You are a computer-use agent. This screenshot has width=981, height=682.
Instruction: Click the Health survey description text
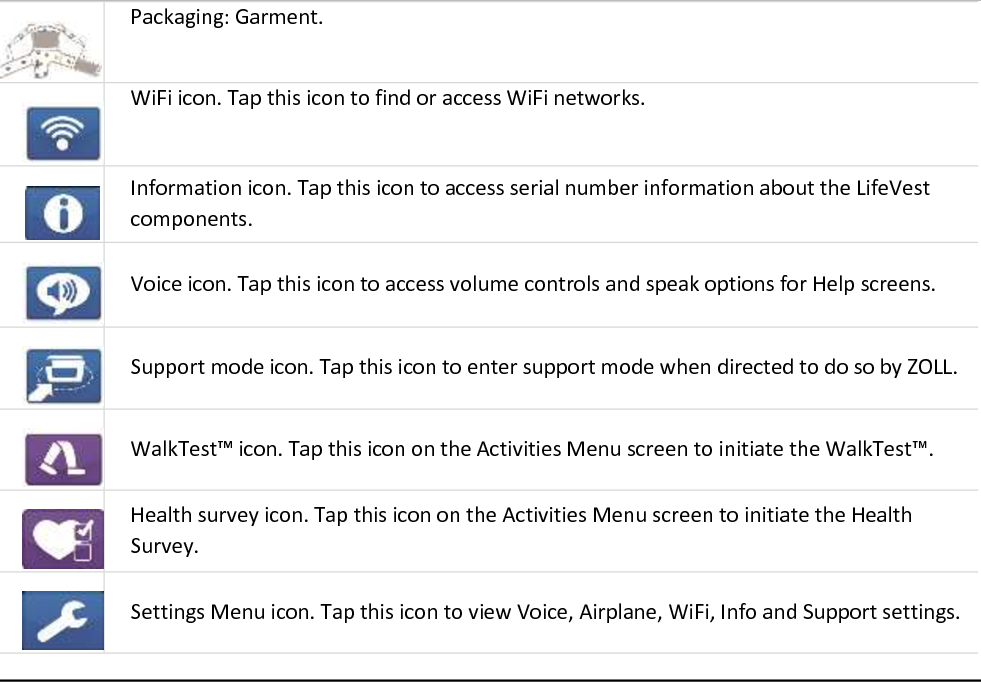pyautogui.click(x=521, y=530)
